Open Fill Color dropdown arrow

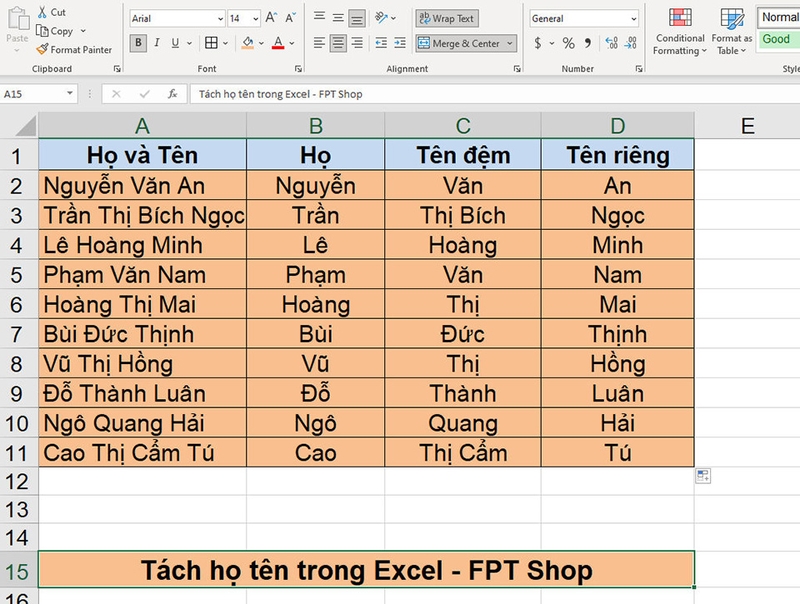point(261,43)
